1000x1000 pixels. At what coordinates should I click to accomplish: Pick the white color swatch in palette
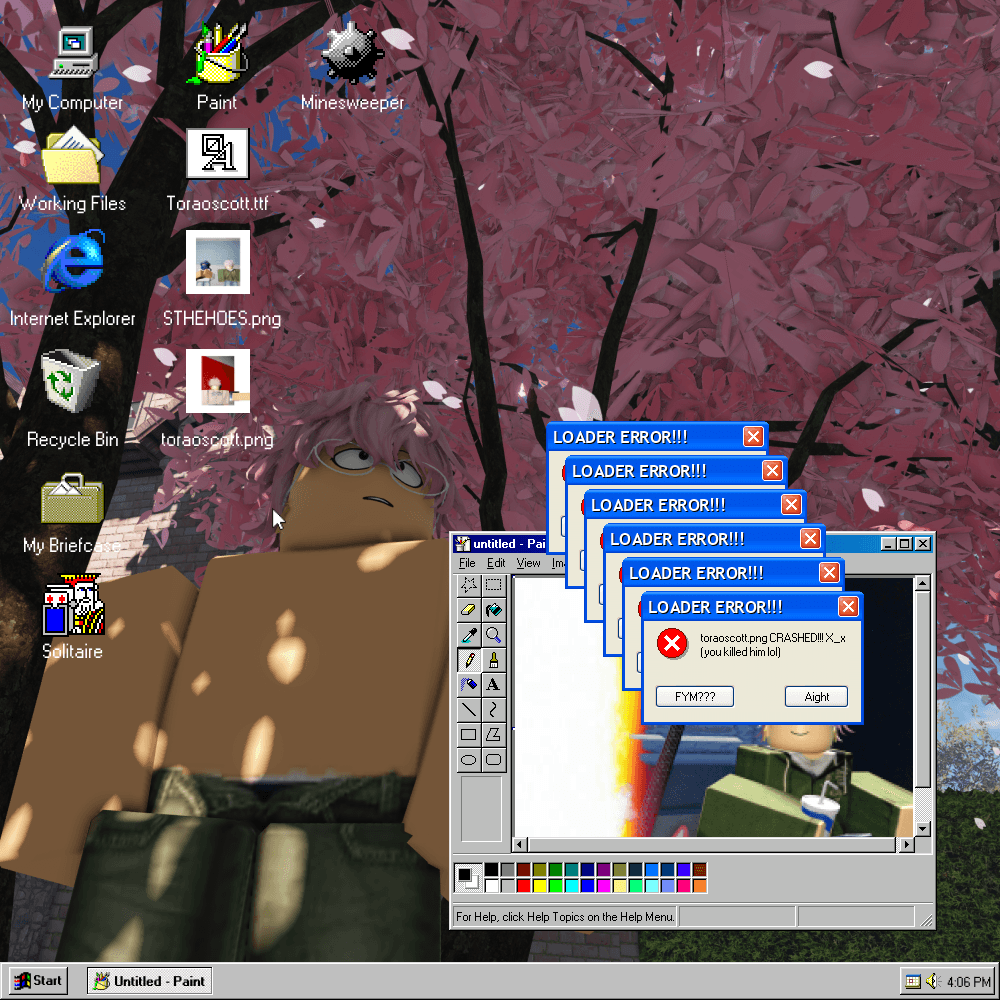[491, 885]
